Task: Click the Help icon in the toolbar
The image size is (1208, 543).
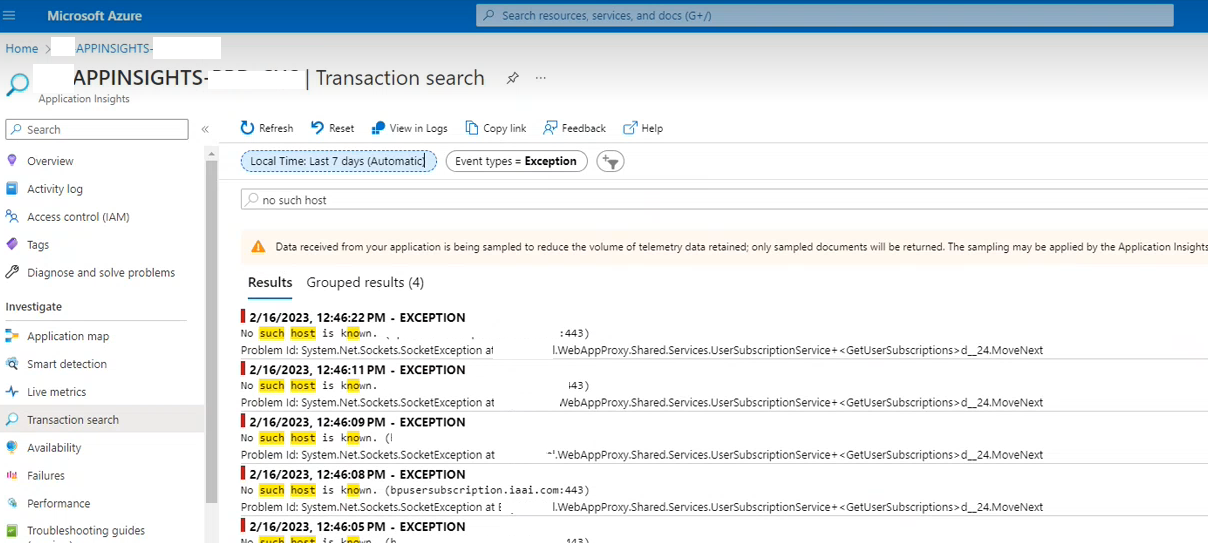Action: point(630,128)
